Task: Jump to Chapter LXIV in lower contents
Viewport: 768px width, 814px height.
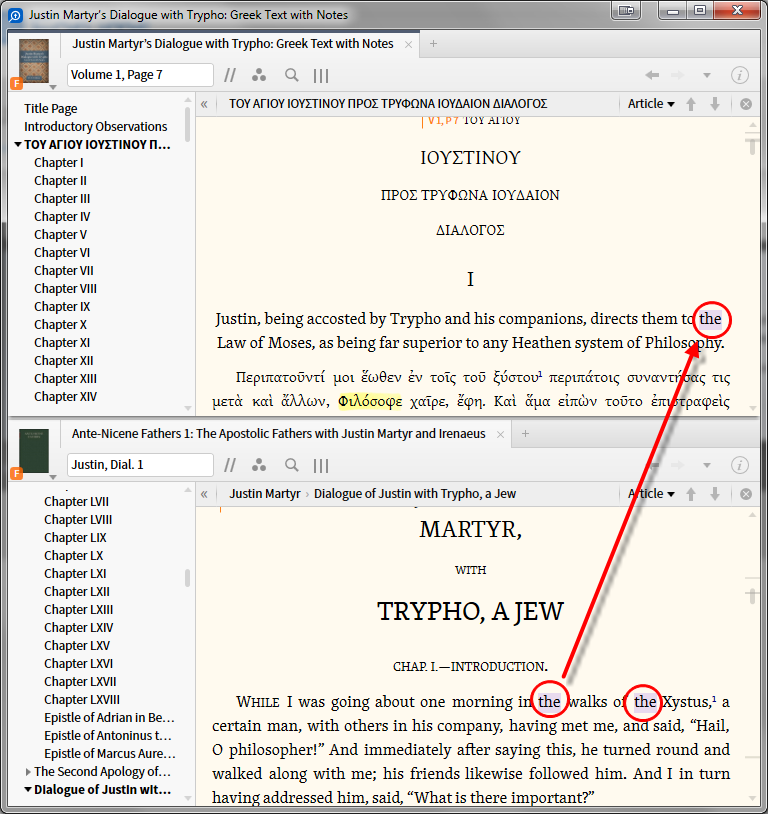Action: 78,628
